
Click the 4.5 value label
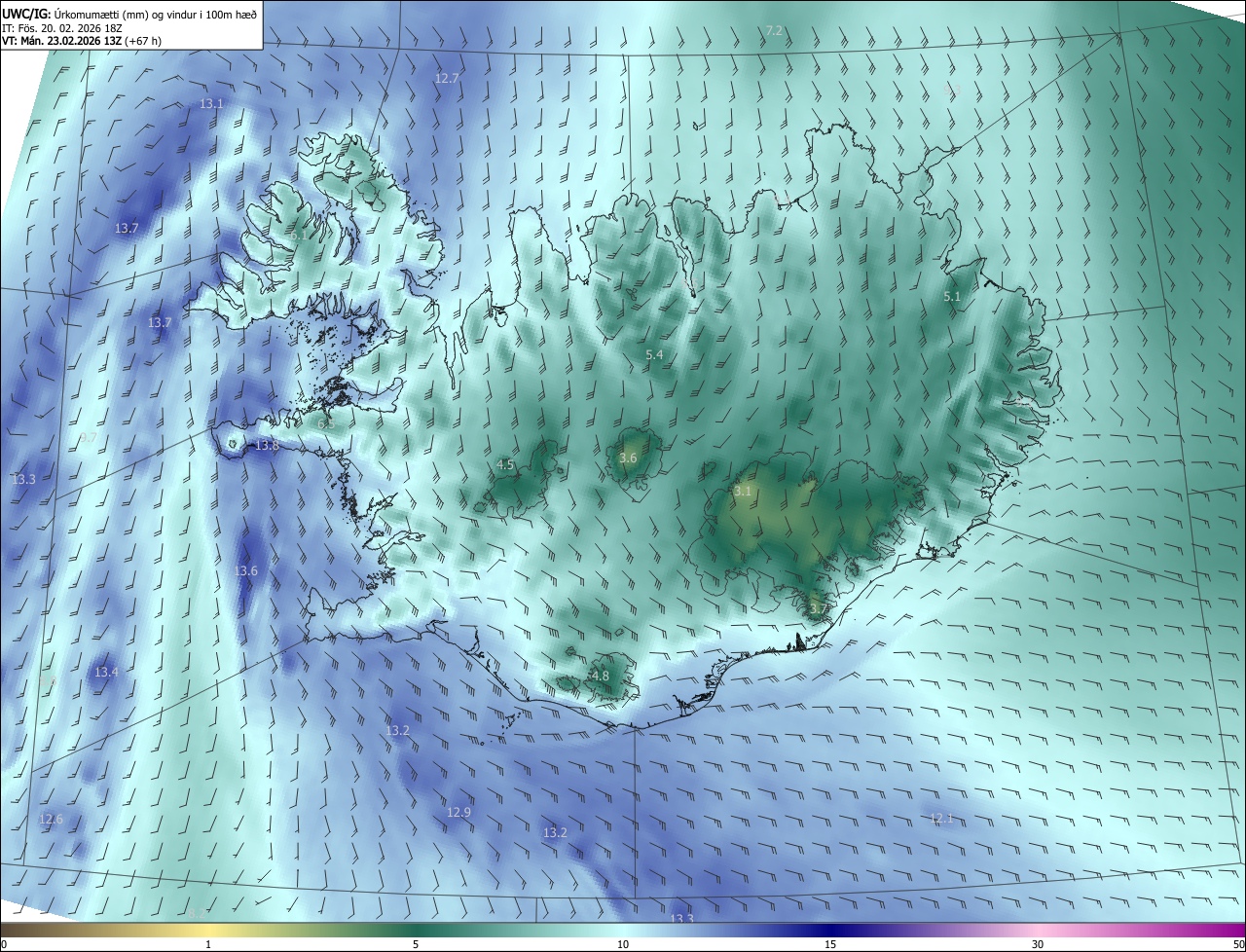(505, 465)
